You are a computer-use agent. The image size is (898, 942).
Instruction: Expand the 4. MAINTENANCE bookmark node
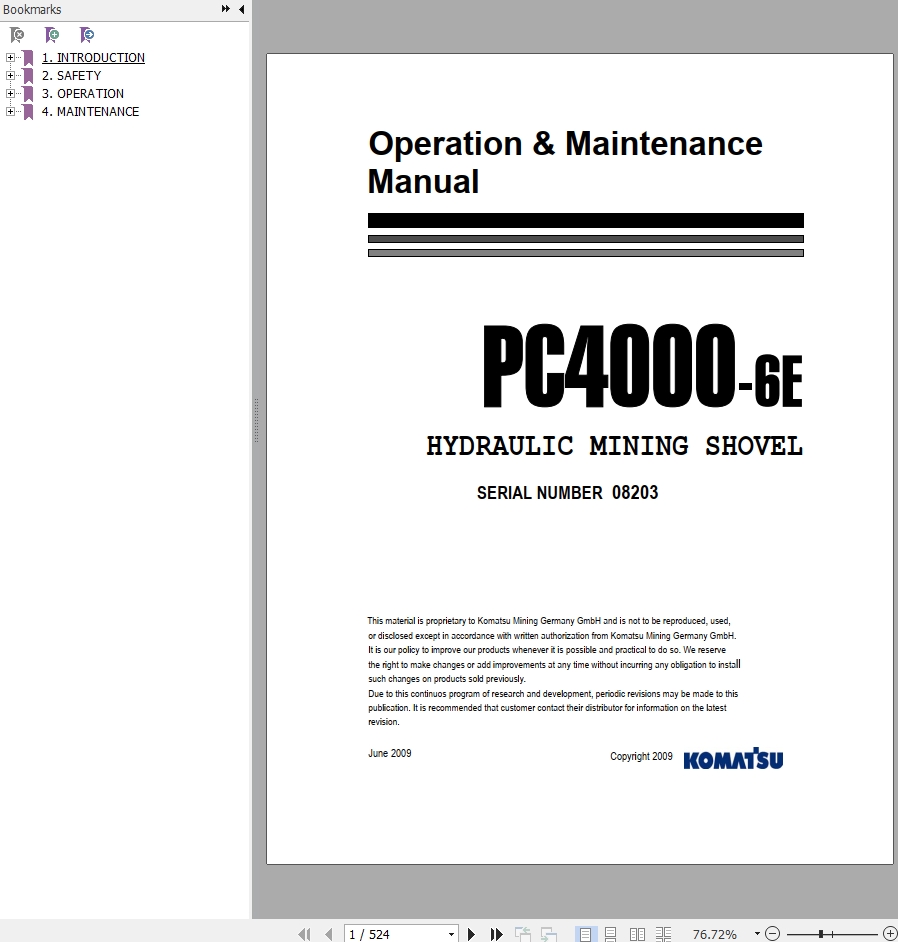tap(10, 112)
